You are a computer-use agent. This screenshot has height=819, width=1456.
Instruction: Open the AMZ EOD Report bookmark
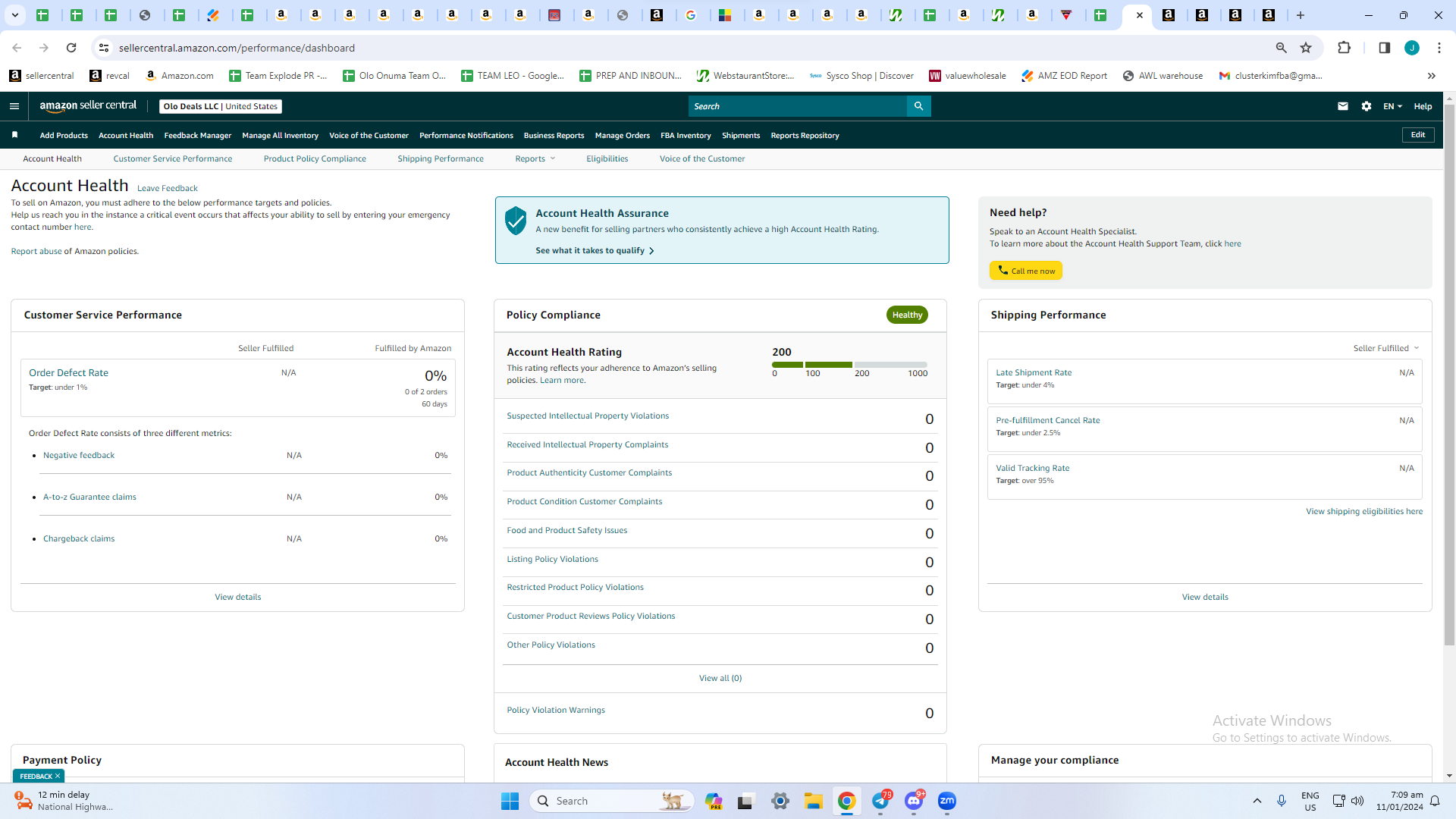pyautogui.click(x=1064, y=76)
